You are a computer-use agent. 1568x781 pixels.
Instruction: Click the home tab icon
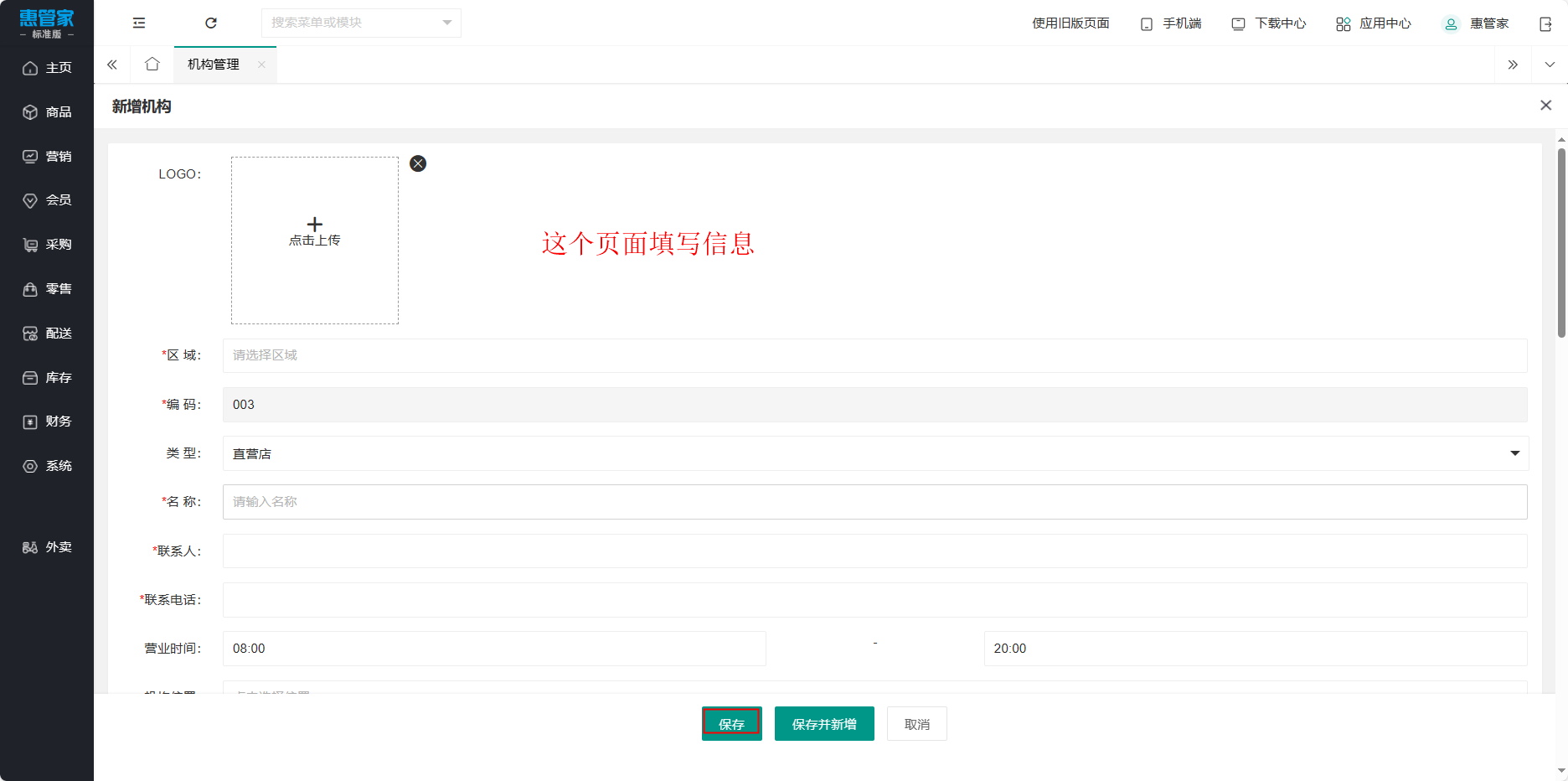(x=152, y=65)
